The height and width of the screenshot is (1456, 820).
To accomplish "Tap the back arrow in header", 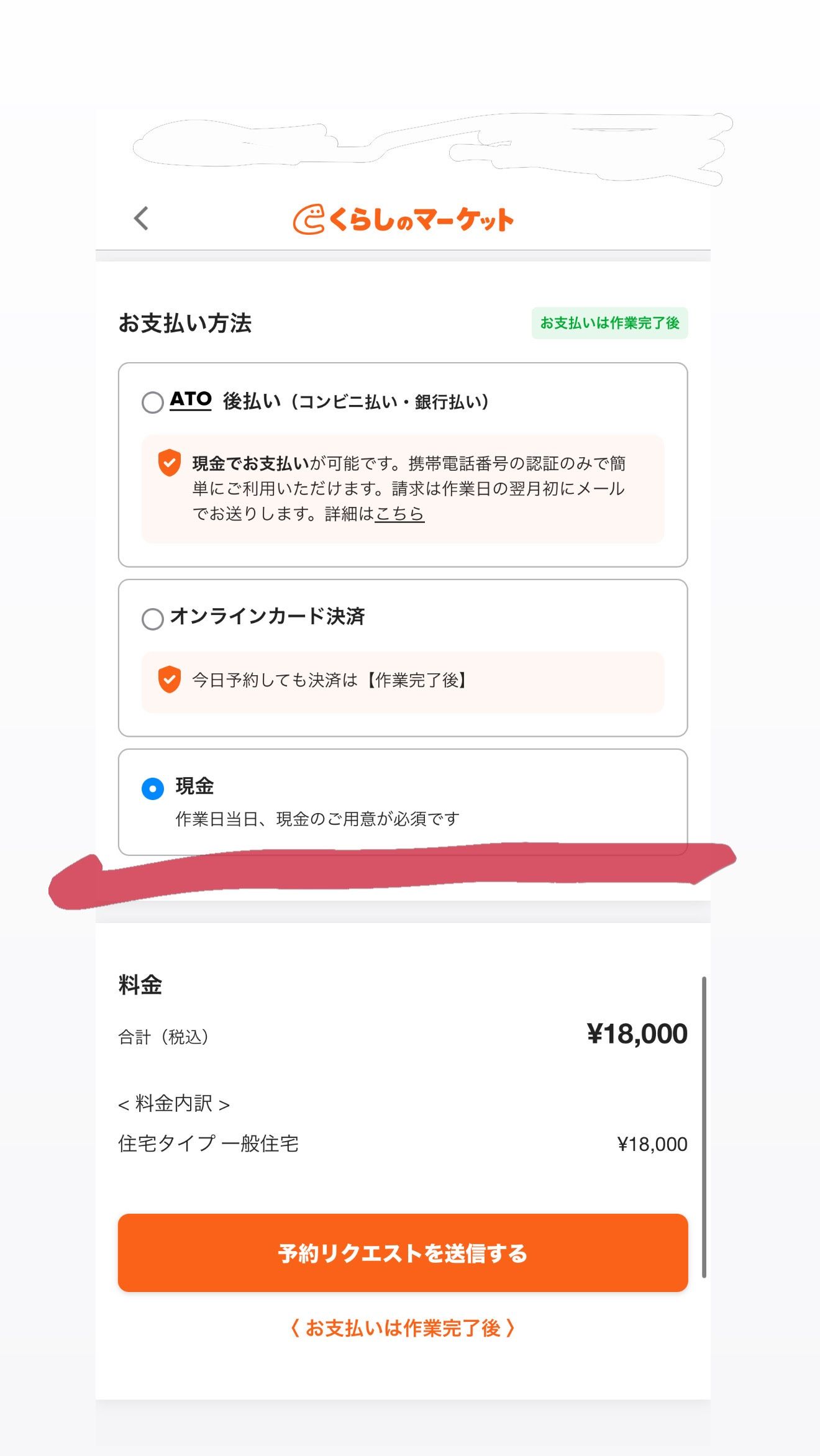I will click(x=142, y=219).
